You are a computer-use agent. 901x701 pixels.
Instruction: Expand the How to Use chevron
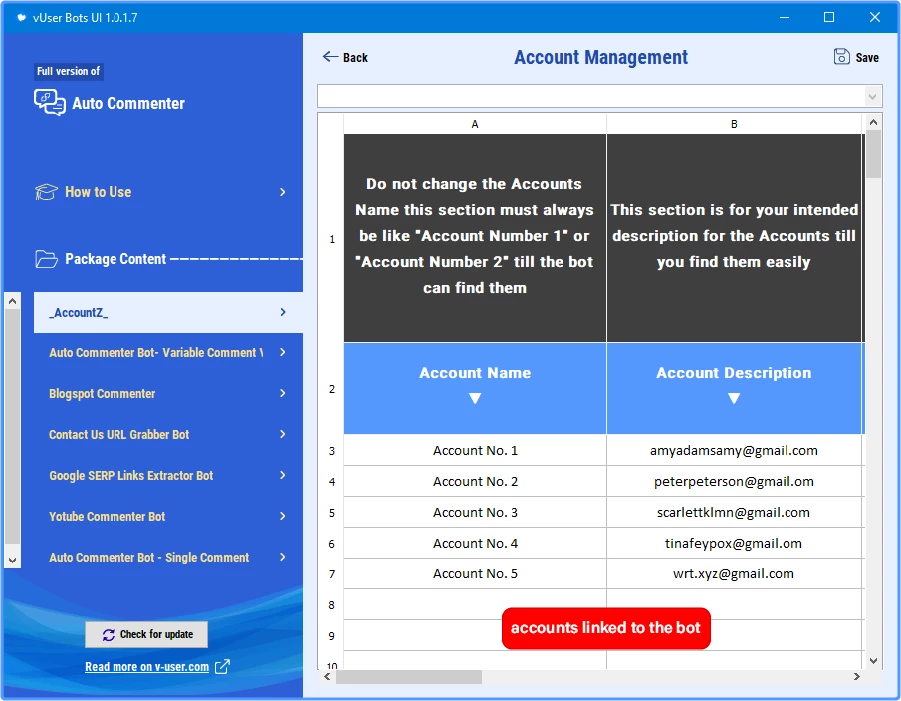coord(283,192)
